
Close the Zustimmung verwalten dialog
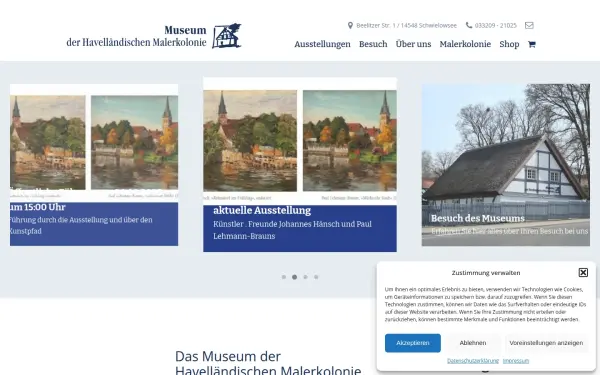(583, 272)
